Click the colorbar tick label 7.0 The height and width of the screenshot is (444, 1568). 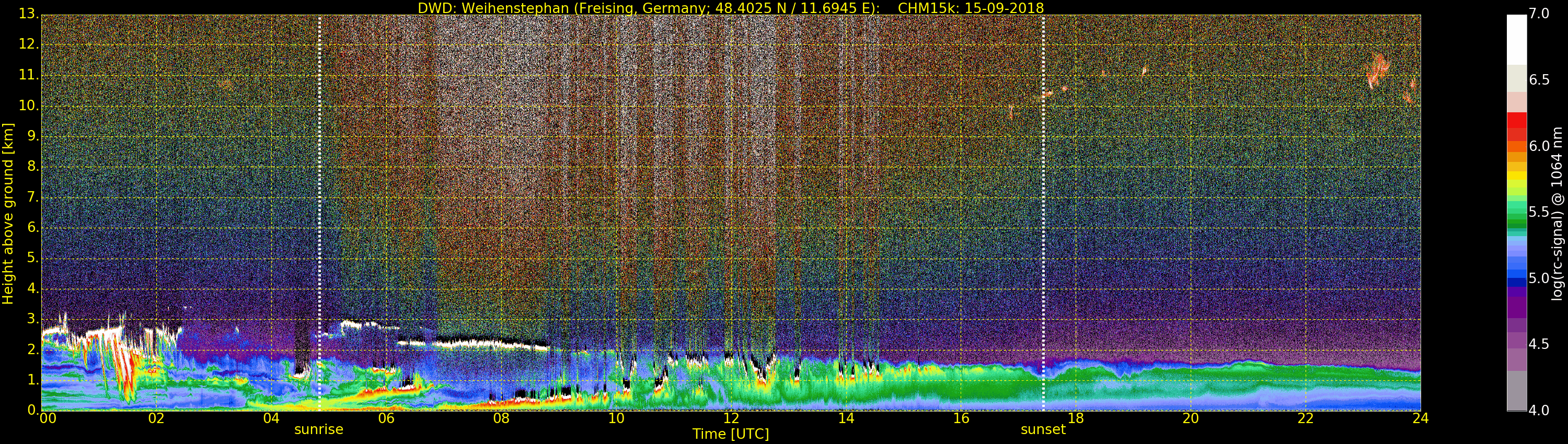point(1539,14)
